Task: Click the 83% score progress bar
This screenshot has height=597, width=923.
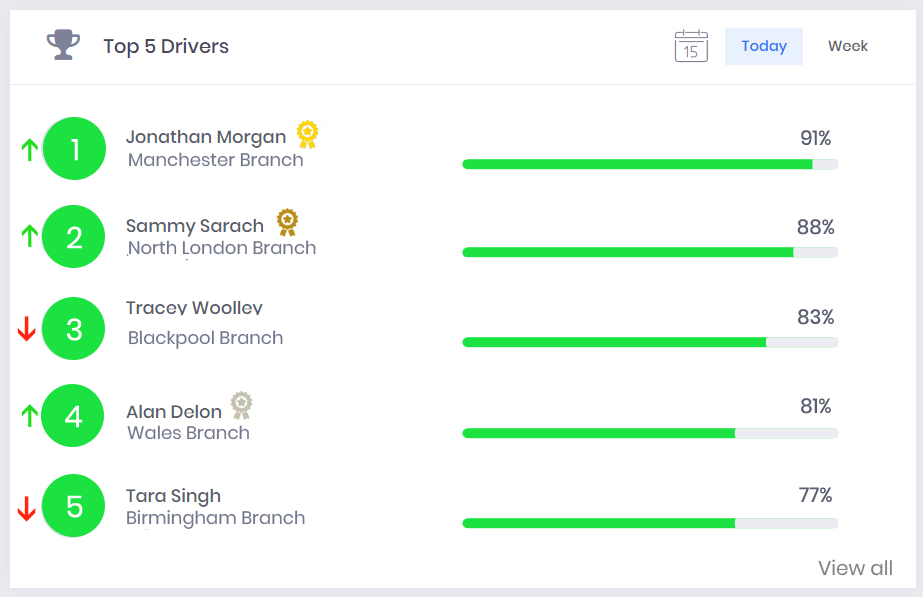Action: [650, 342]
